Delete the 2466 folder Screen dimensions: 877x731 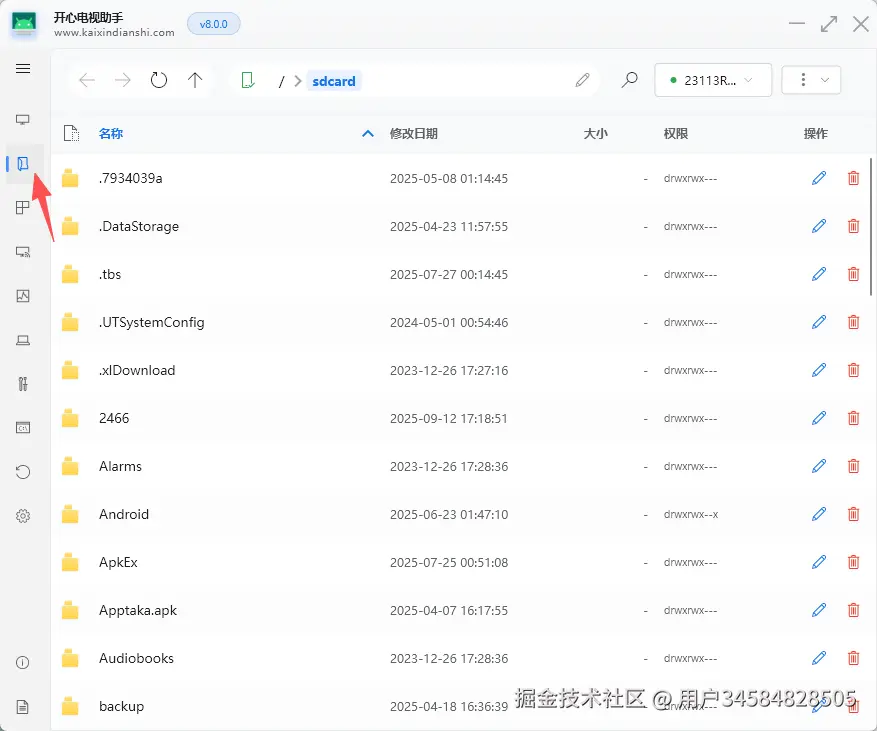pos(854,418)
